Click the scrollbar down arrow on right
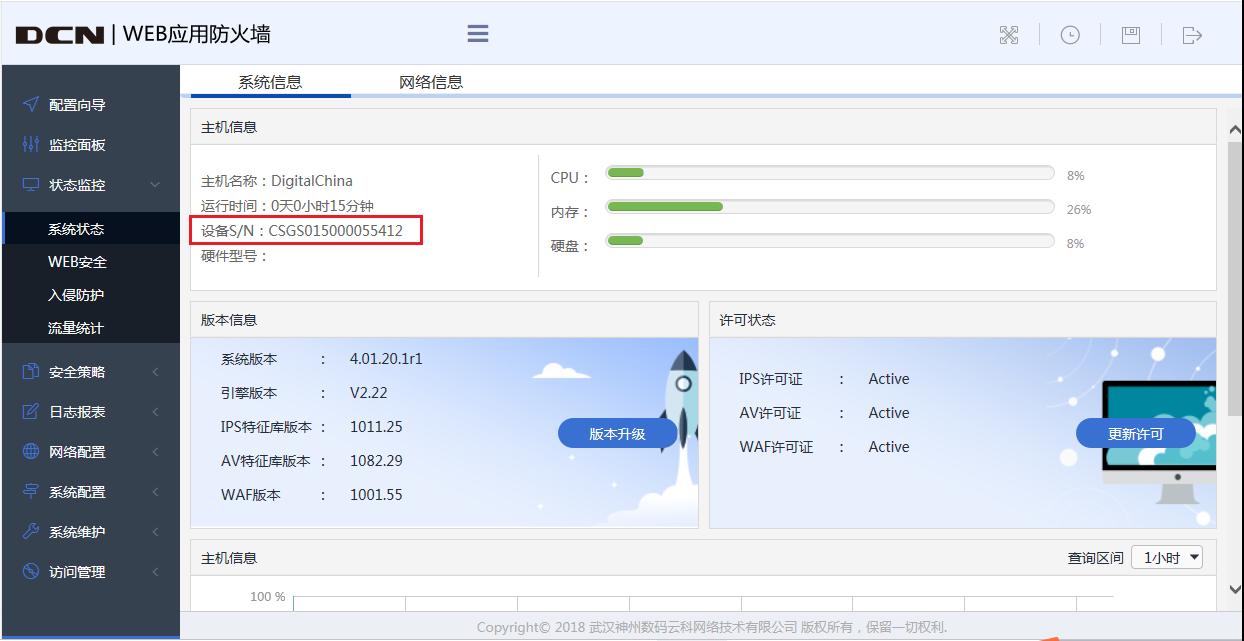The image size is (1244, 641). click(x=1234, y=590)
